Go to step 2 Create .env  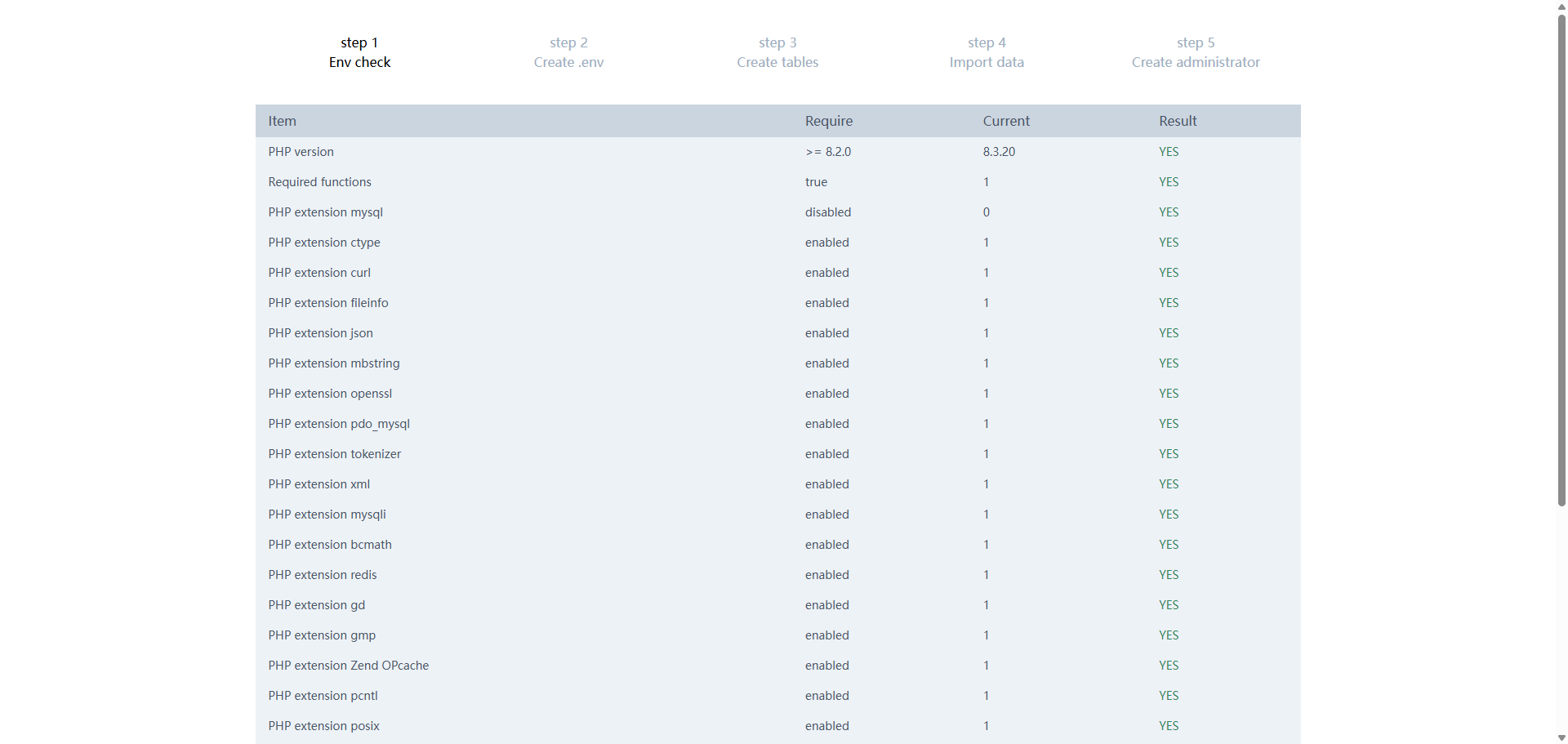coord(568,52)
